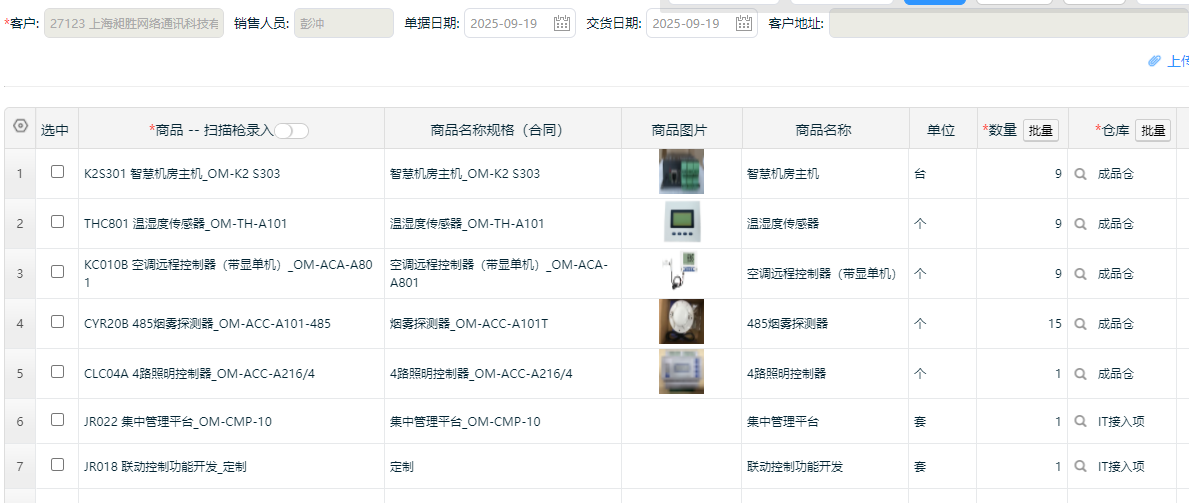
Task: Click the 交货日期 date field
Action: pos(701,24)
